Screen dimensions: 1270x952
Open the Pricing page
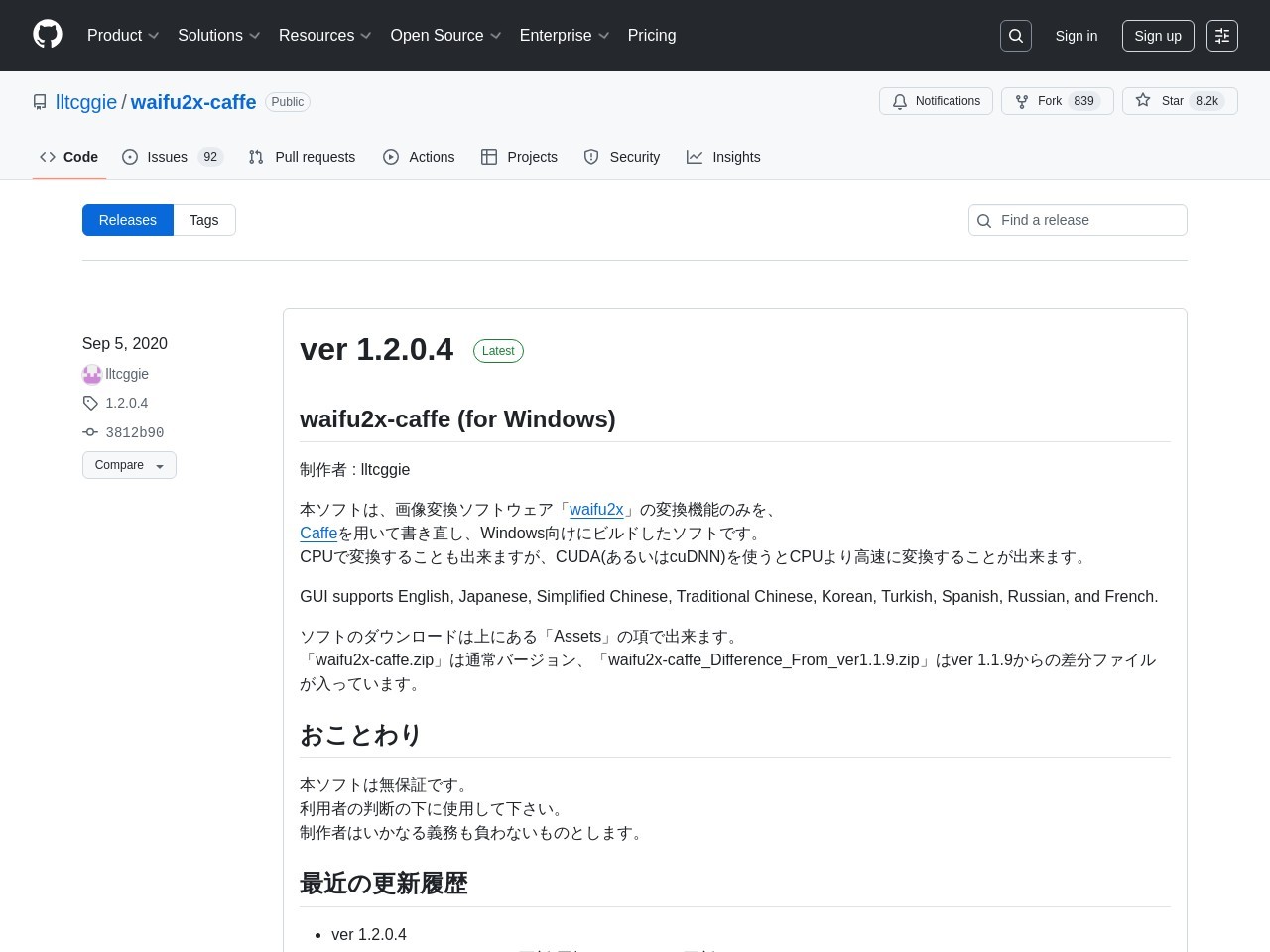pos(652,35)
